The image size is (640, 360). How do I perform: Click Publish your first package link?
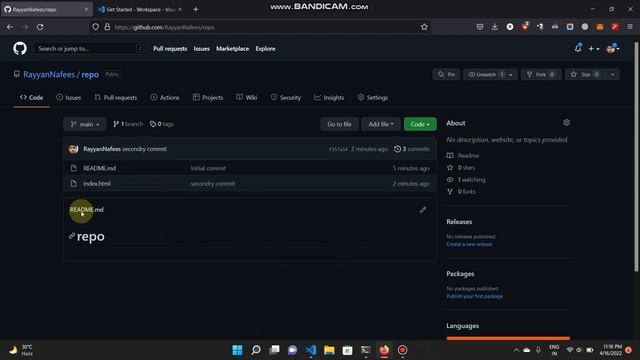(474, 296)
